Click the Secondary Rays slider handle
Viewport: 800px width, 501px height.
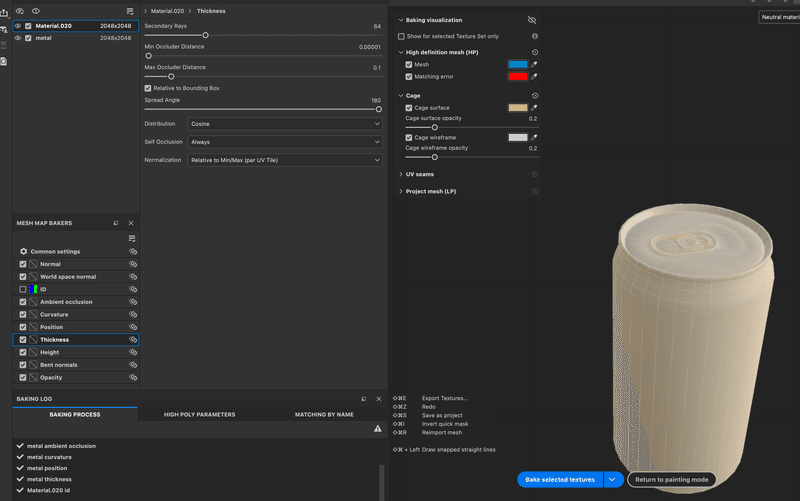206,35
